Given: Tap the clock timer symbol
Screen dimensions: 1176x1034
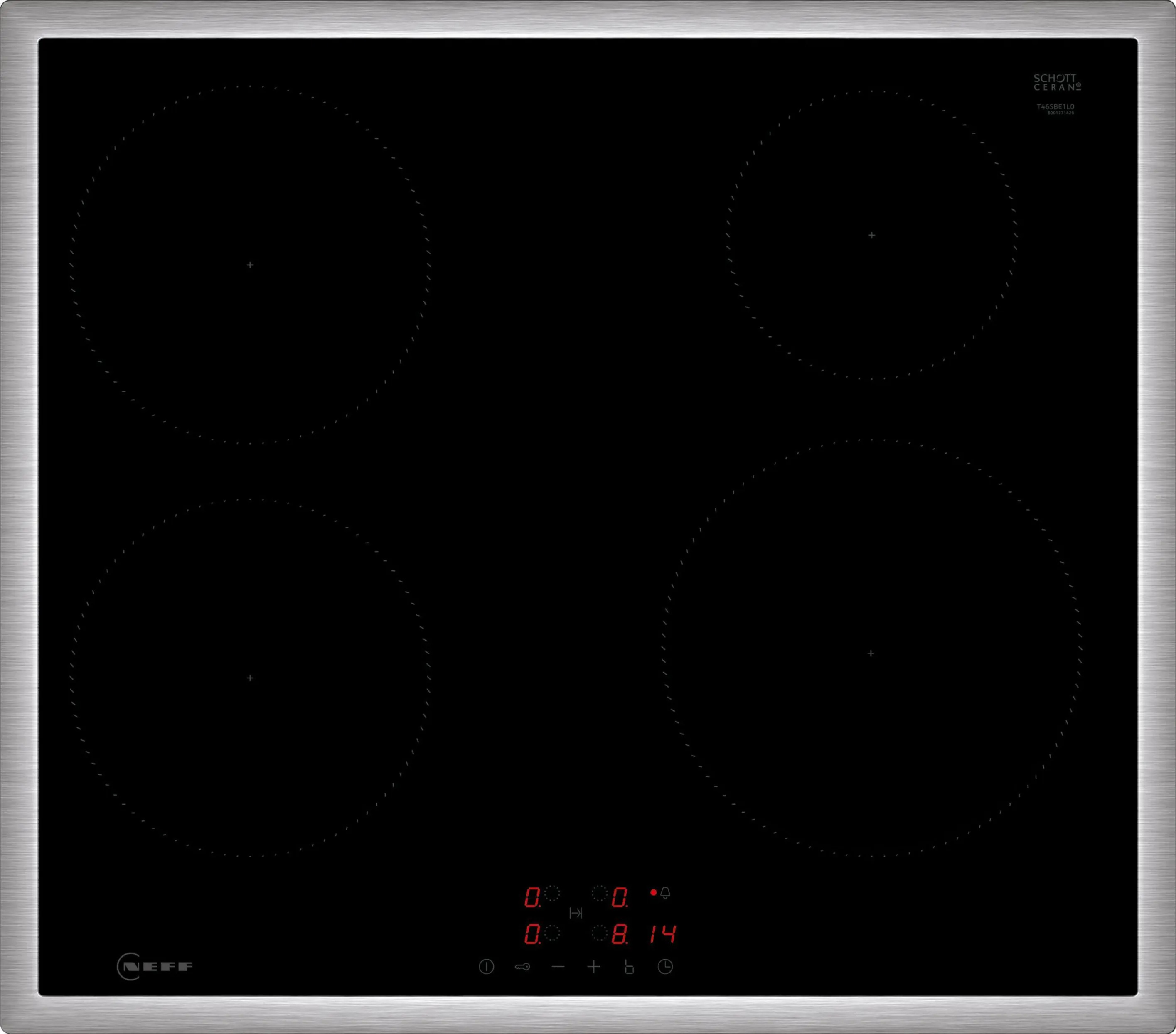Looking at the screenshot, I should pos(665,967).
